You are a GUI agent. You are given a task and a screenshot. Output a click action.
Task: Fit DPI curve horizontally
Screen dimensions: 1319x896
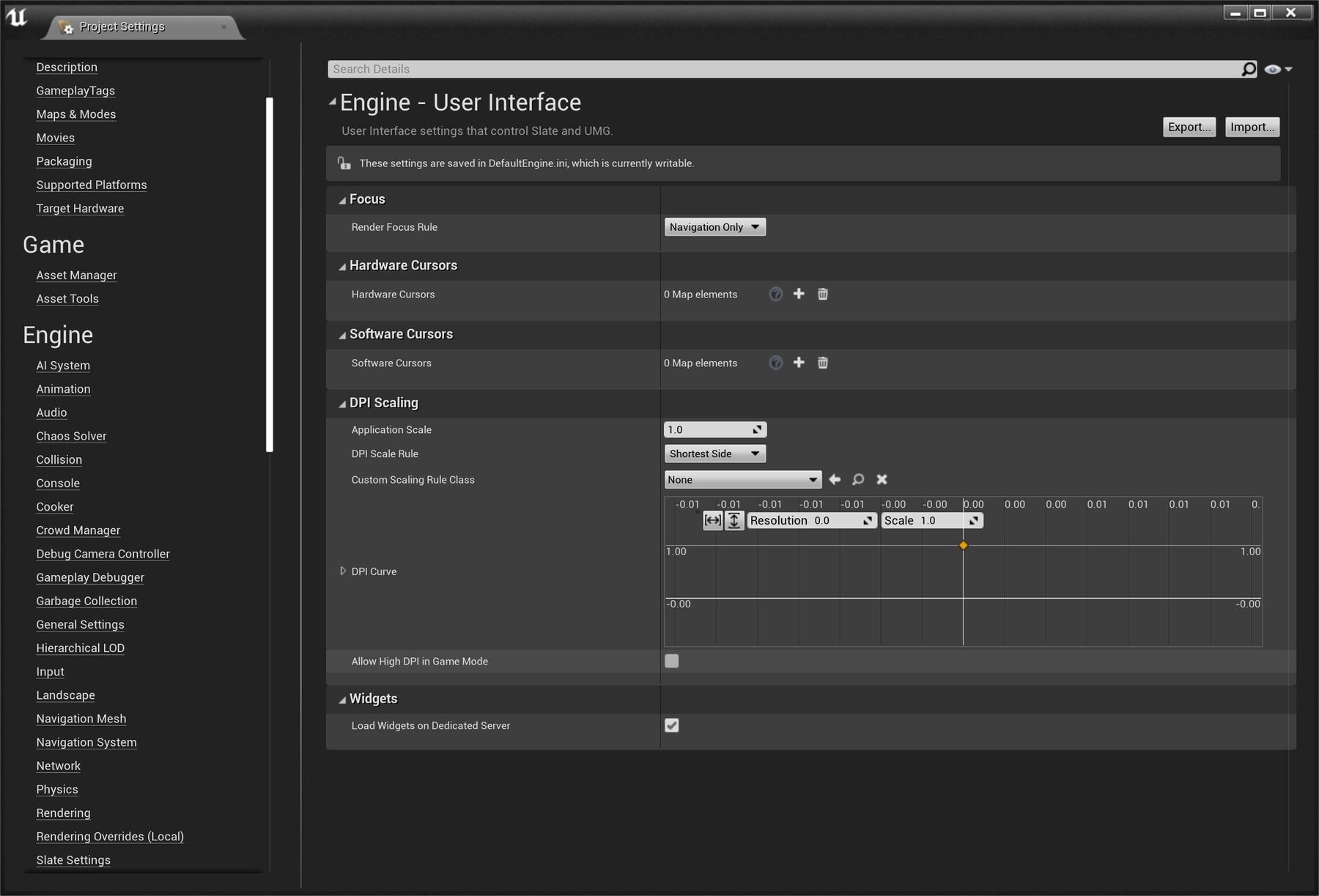click(x=712, y=521)
